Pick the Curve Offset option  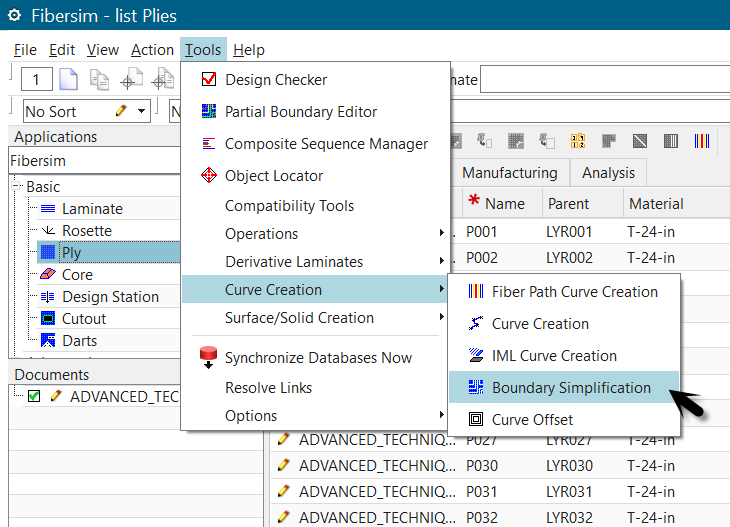(x=532, y=420)
